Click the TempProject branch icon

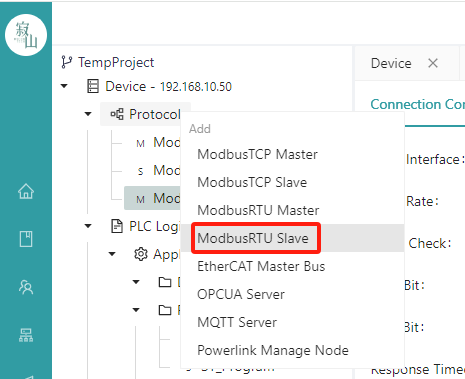point(66,62)
